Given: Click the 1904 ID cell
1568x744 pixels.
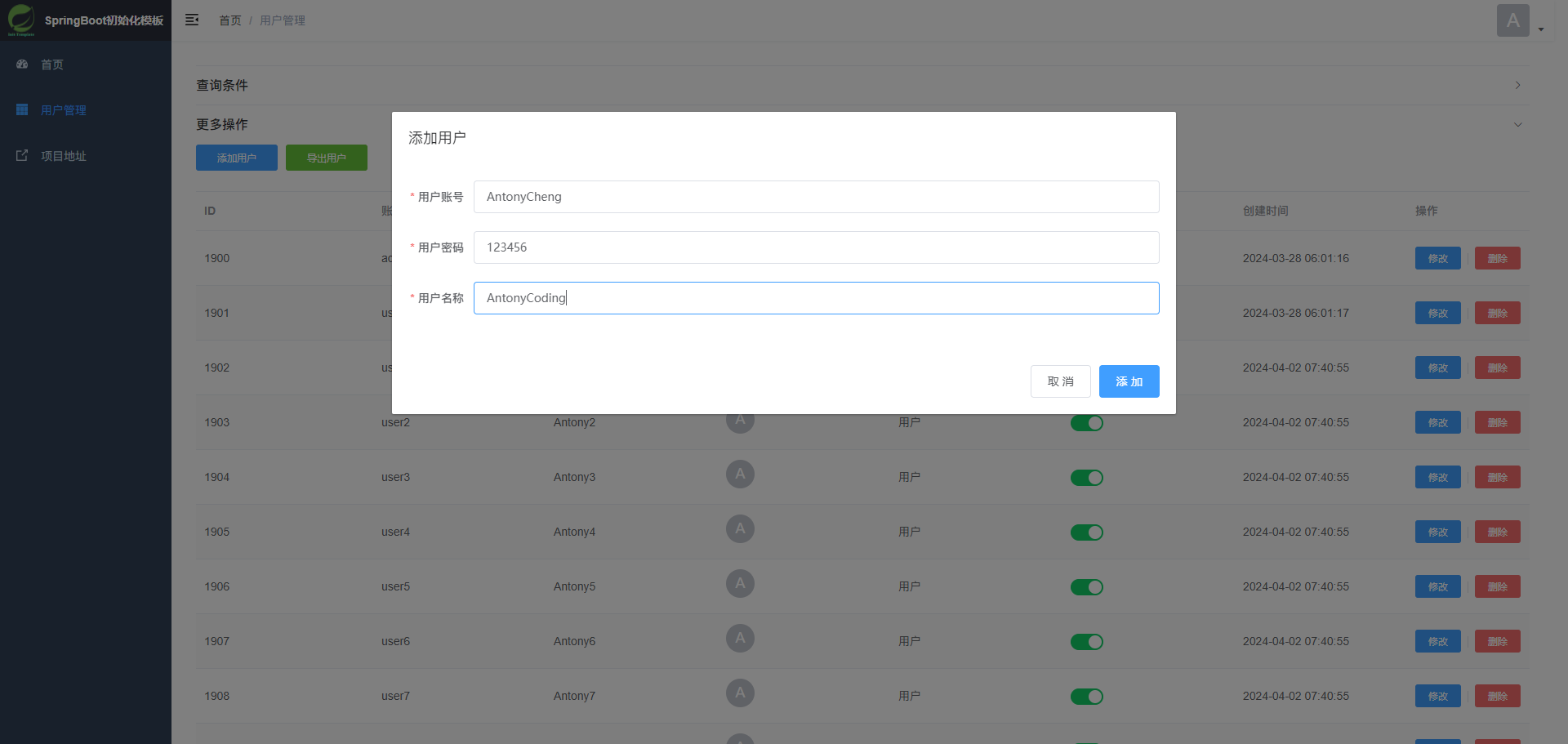Looking at the screenshot, I should click(217, 477).
